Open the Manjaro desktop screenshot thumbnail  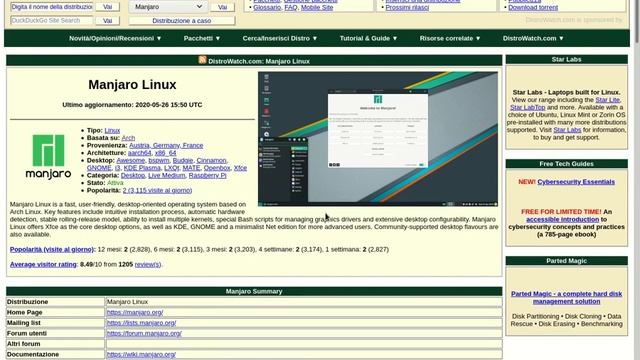378,139
